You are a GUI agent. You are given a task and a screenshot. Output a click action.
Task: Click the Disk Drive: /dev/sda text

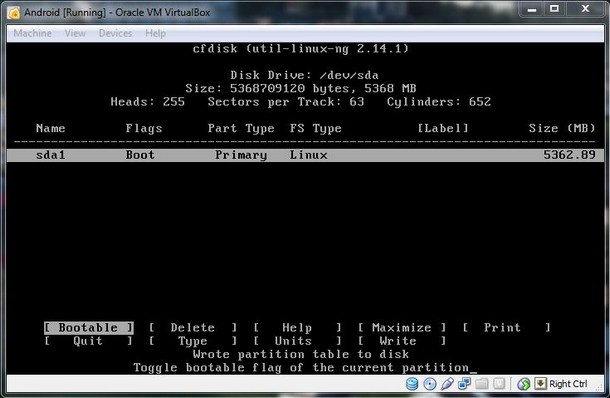coord(304,75)
